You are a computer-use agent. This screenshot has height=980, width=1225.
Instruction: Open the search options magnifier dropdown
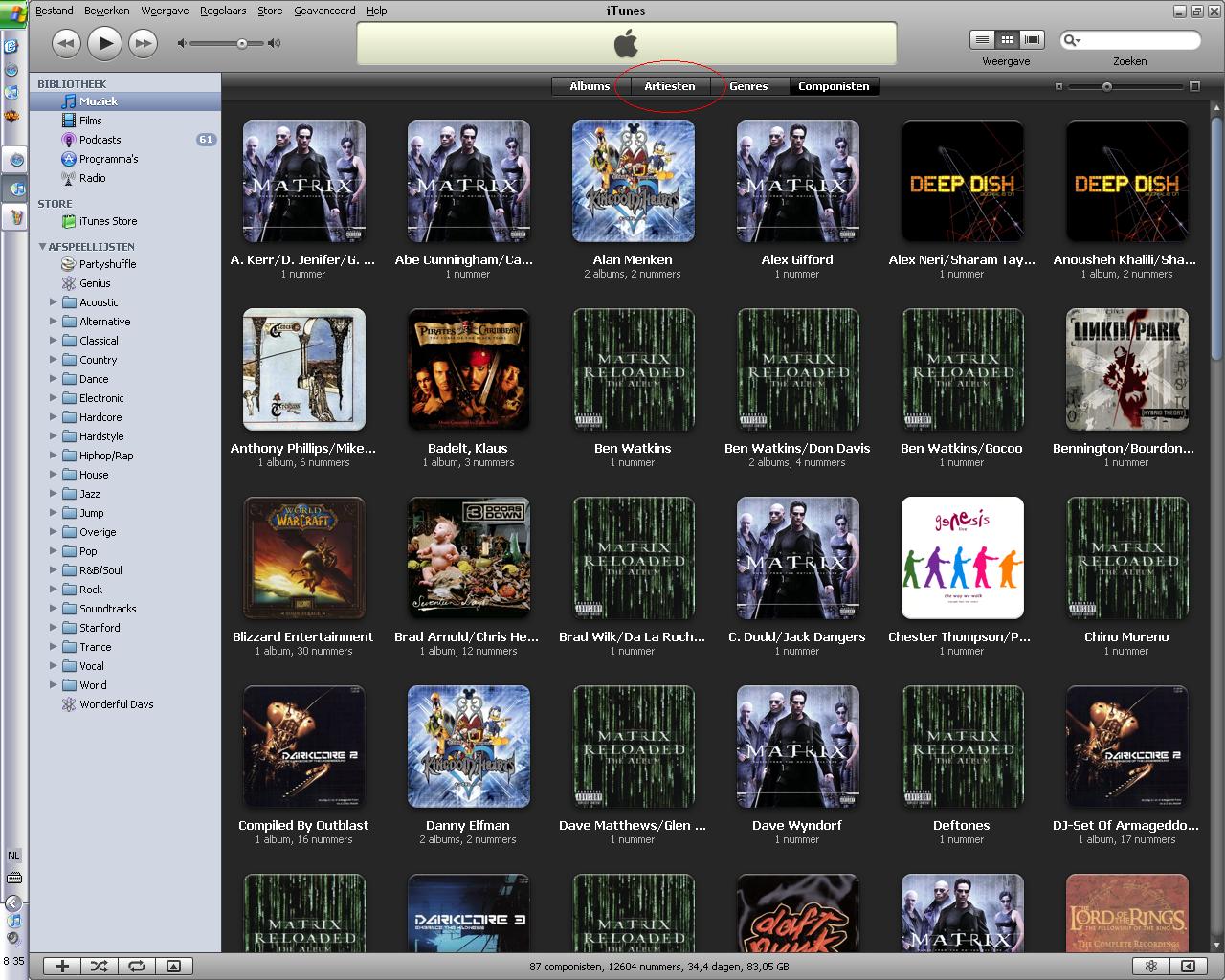(x=1072, y=40)
